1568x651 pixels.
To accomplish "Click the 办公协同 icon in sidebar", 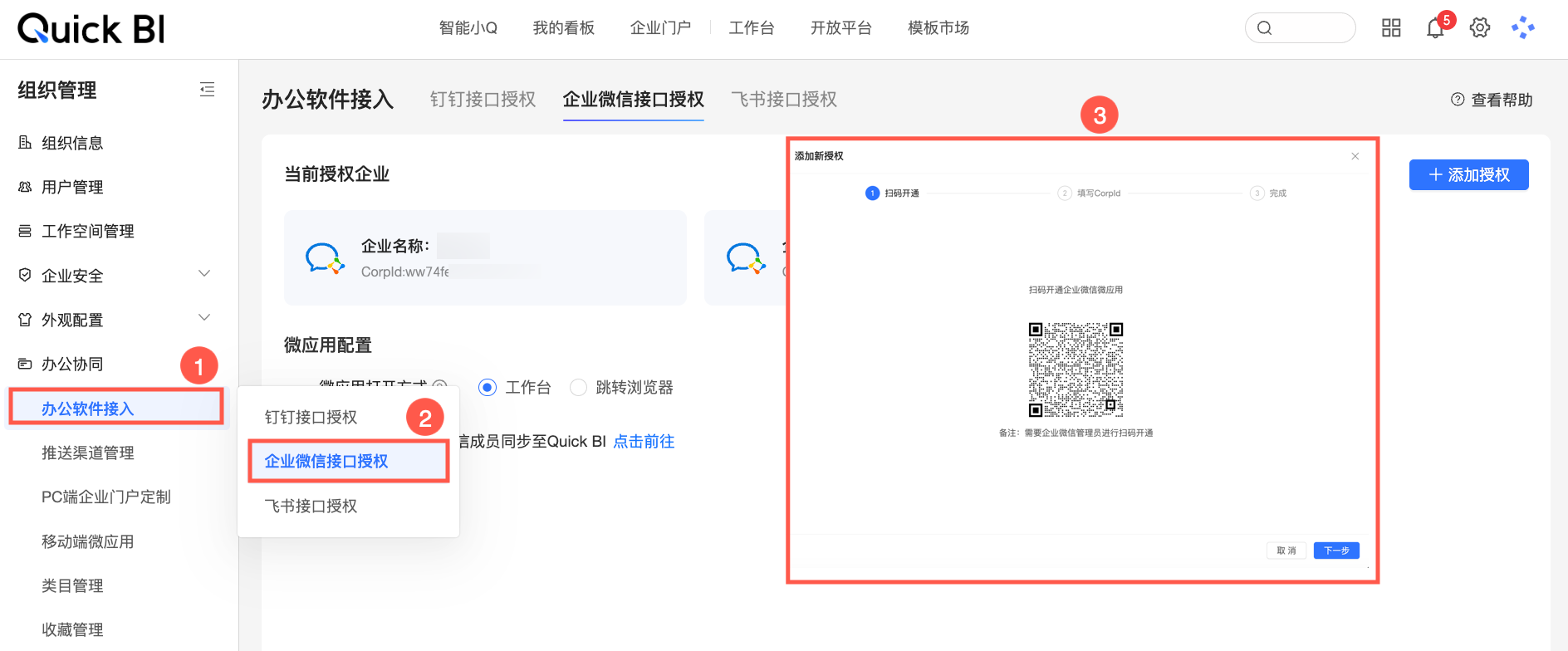I will coord(25,364).
